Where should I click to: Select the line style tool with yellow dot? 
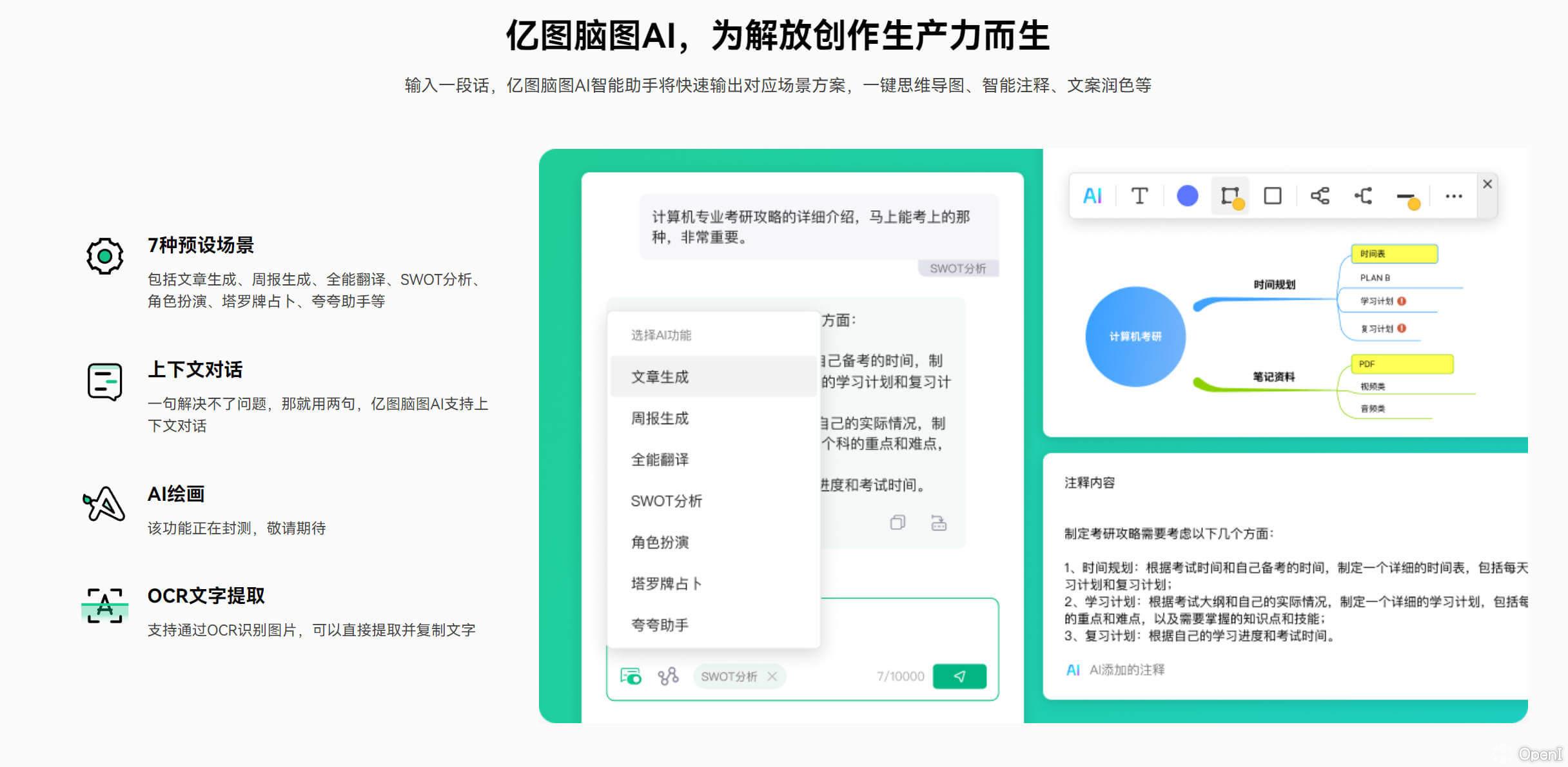1407,197
